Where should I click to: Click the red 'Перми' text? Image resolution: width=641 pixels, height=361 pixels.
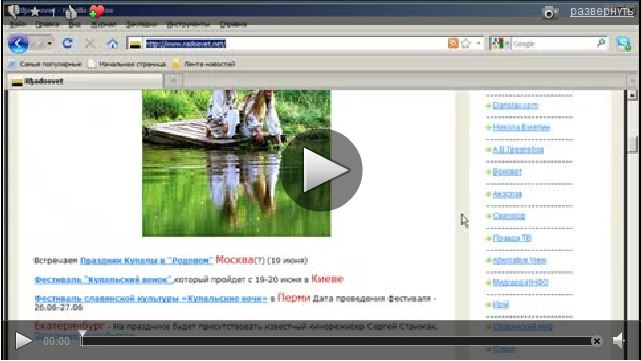[x=294, y=298]
